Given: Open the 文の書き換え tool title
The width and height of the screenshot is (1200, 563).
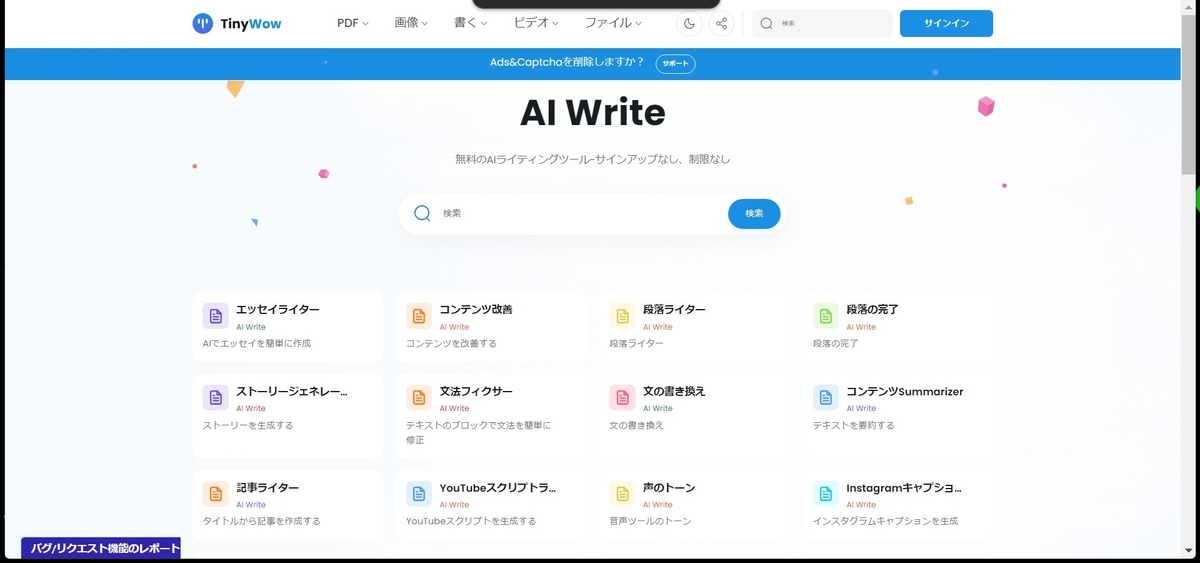Looking at the screenshot, I should click(674, 391).
